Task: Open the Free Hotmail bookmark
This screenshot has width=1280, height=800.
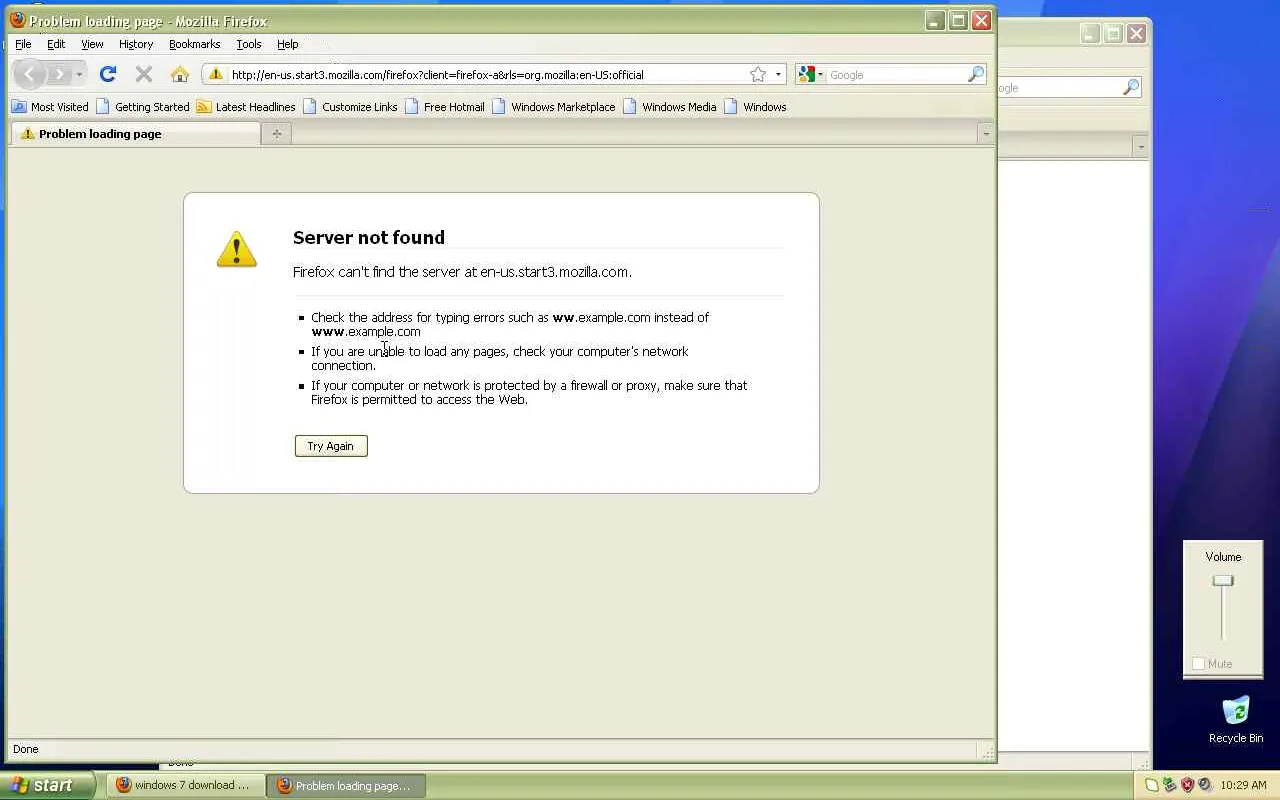Action: pos(444,107)
